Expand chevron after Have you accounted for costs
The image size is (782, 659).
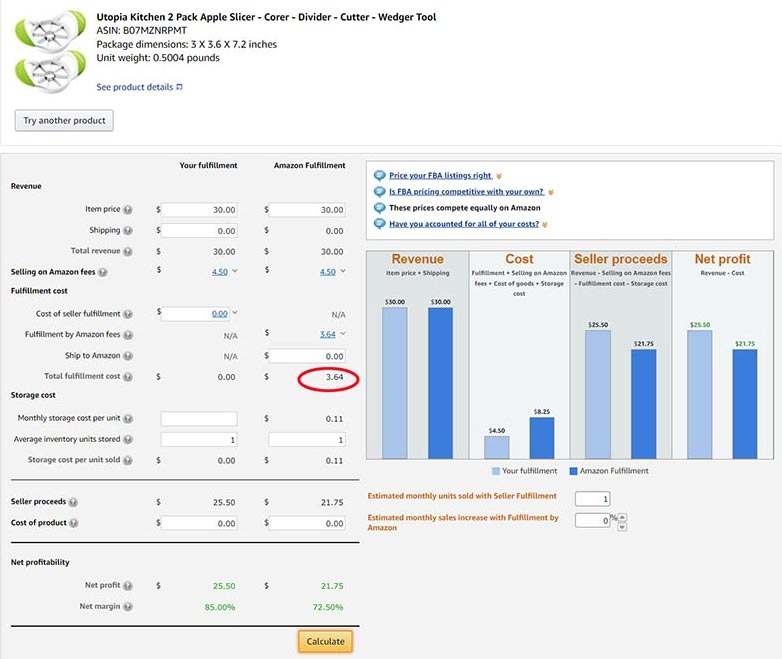(x=545, y=224)
